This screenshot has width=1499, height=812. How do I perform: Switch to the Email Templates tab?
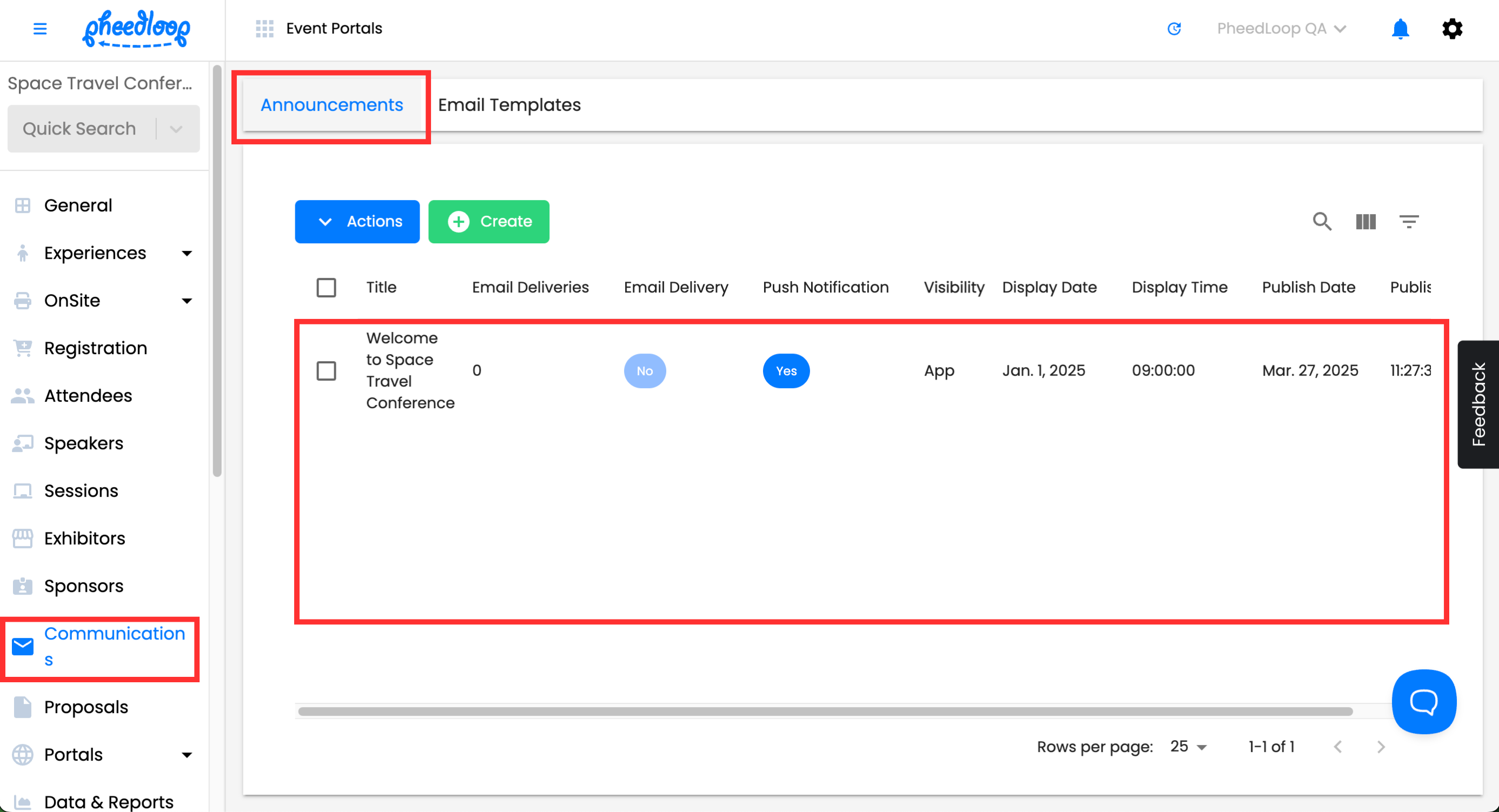click(508, 105)
